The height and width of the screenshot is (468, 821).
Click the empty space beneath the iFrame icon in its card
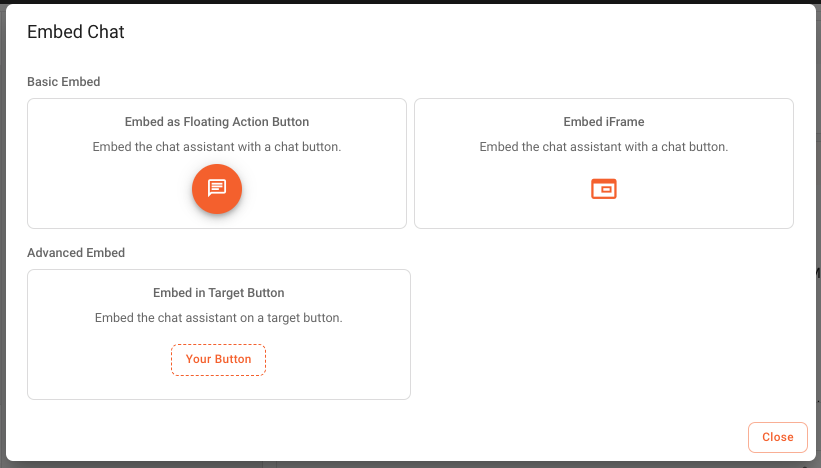point(604,214)
